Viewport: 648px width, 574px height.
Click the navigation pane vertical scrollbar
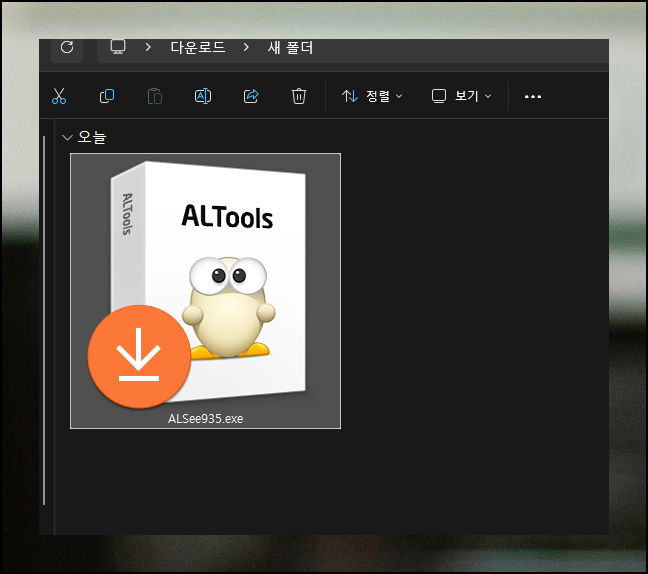[44, 320]
